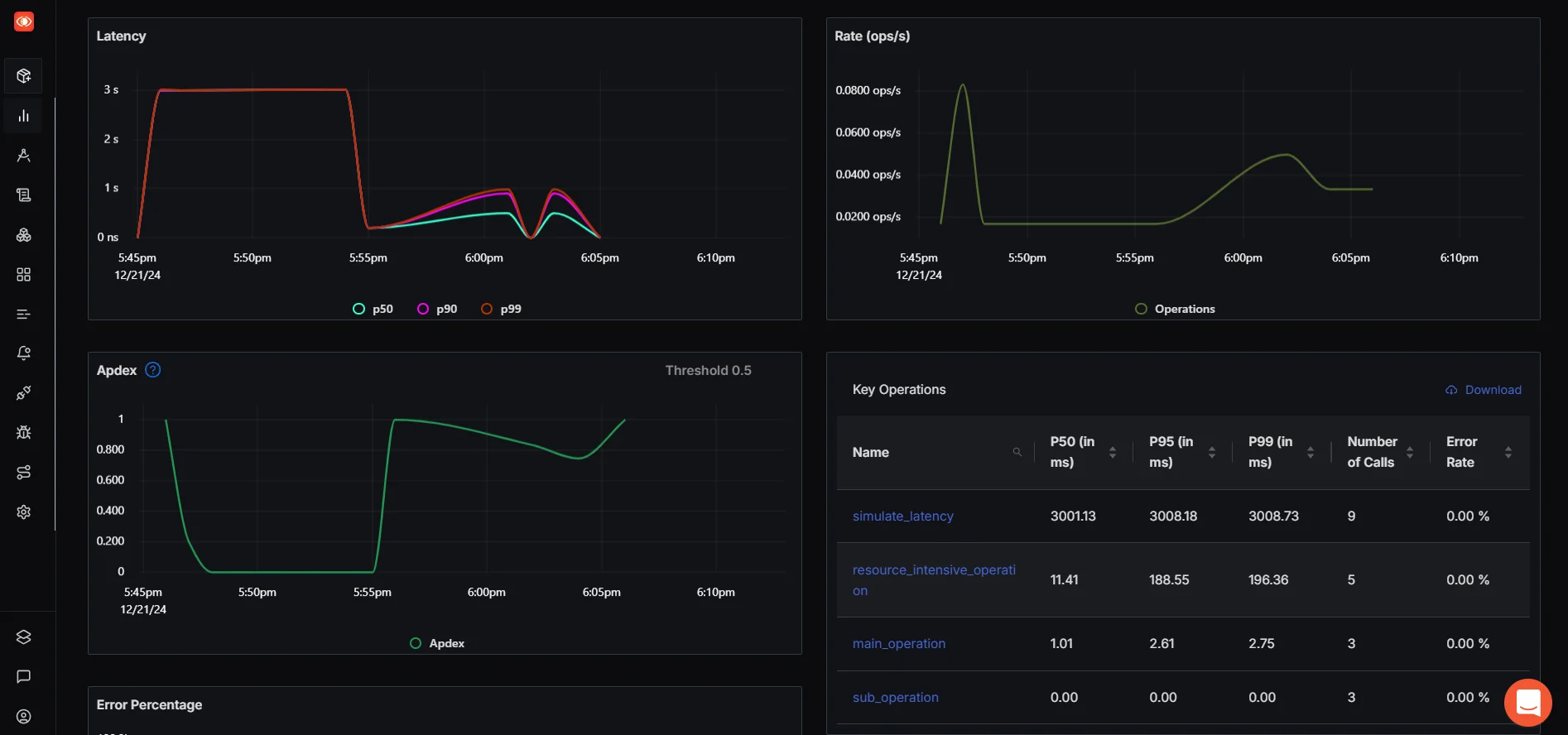Image resolution: width=1568 pixels, height=735 pixels.
Task: Click the Rate (ops/s) panel title
Action: click(x=872, y=36)
